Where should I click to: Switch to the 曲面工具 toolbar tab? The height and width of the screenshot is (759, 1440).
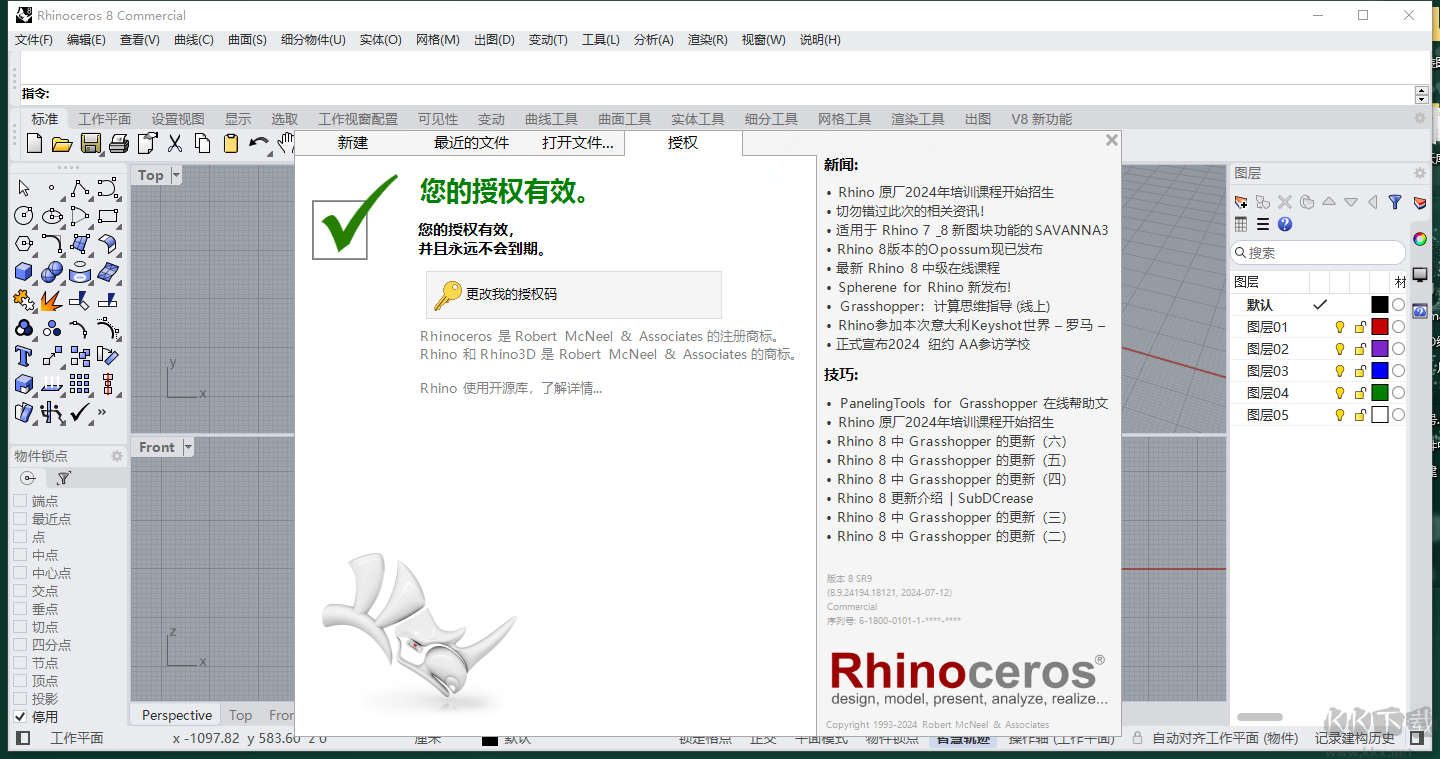624,118
